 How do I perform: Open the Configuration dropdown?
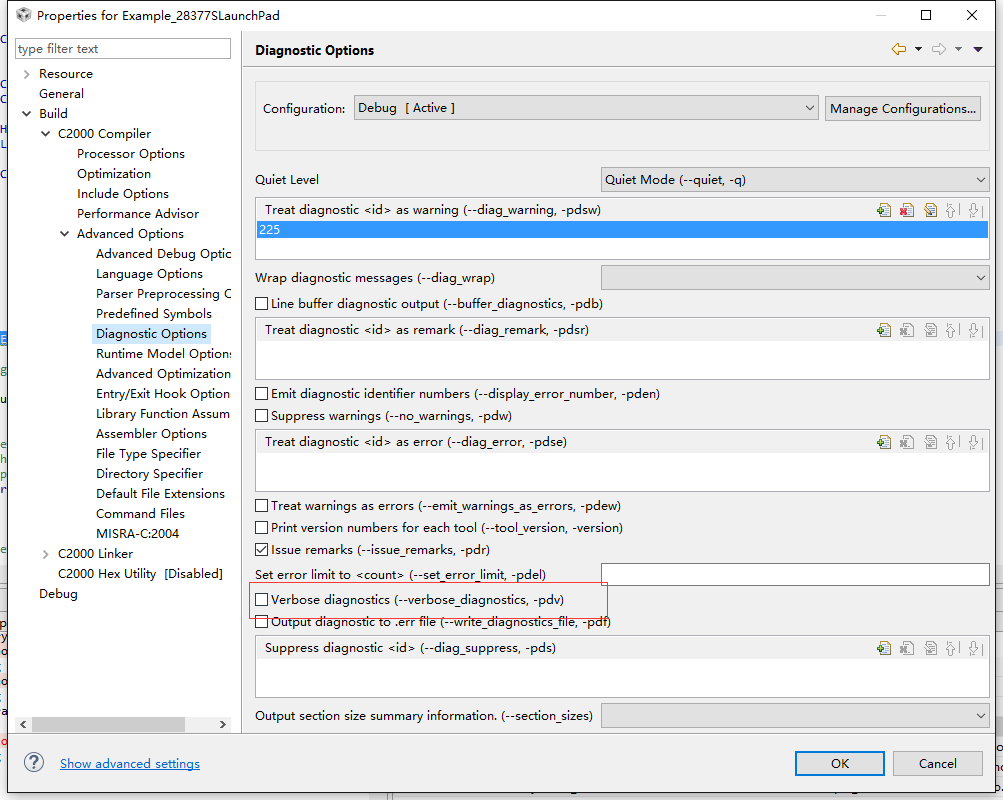click(586, 108)
